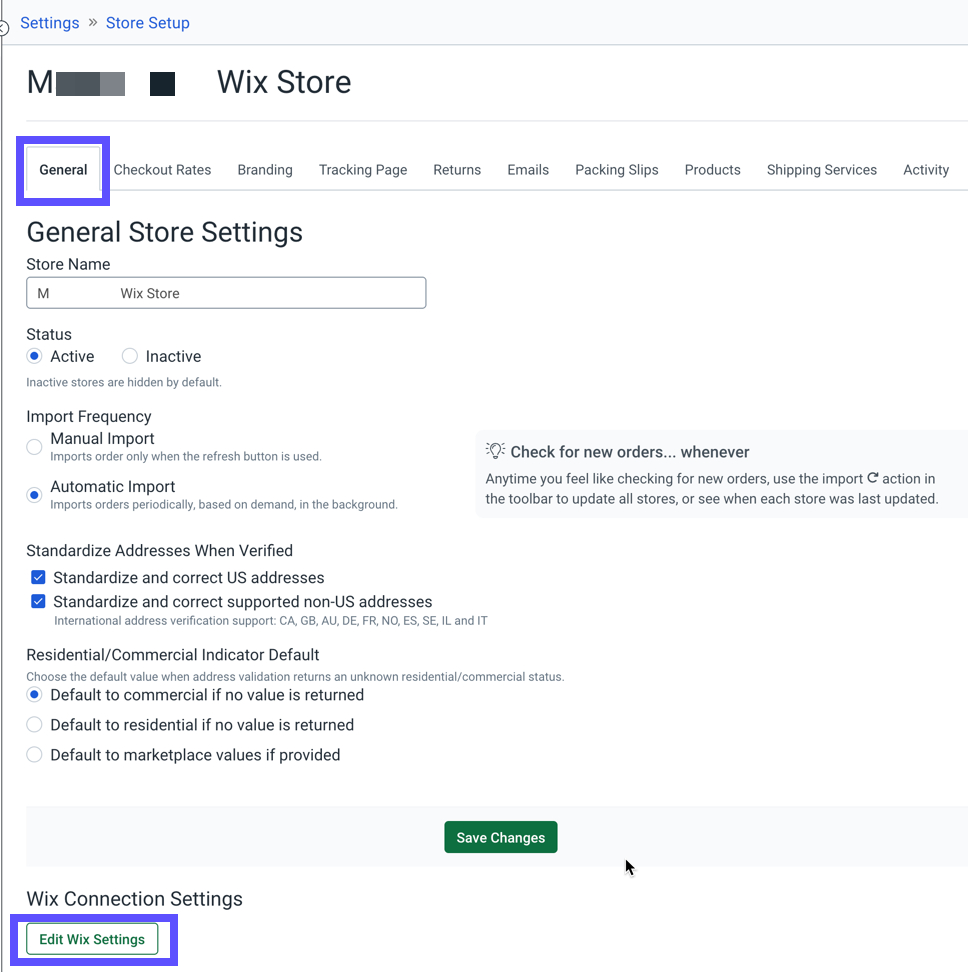Choose default to marketplace values if provided
Image resolution: width=968 pixels, height=972 pixels.
pos(33,754)
